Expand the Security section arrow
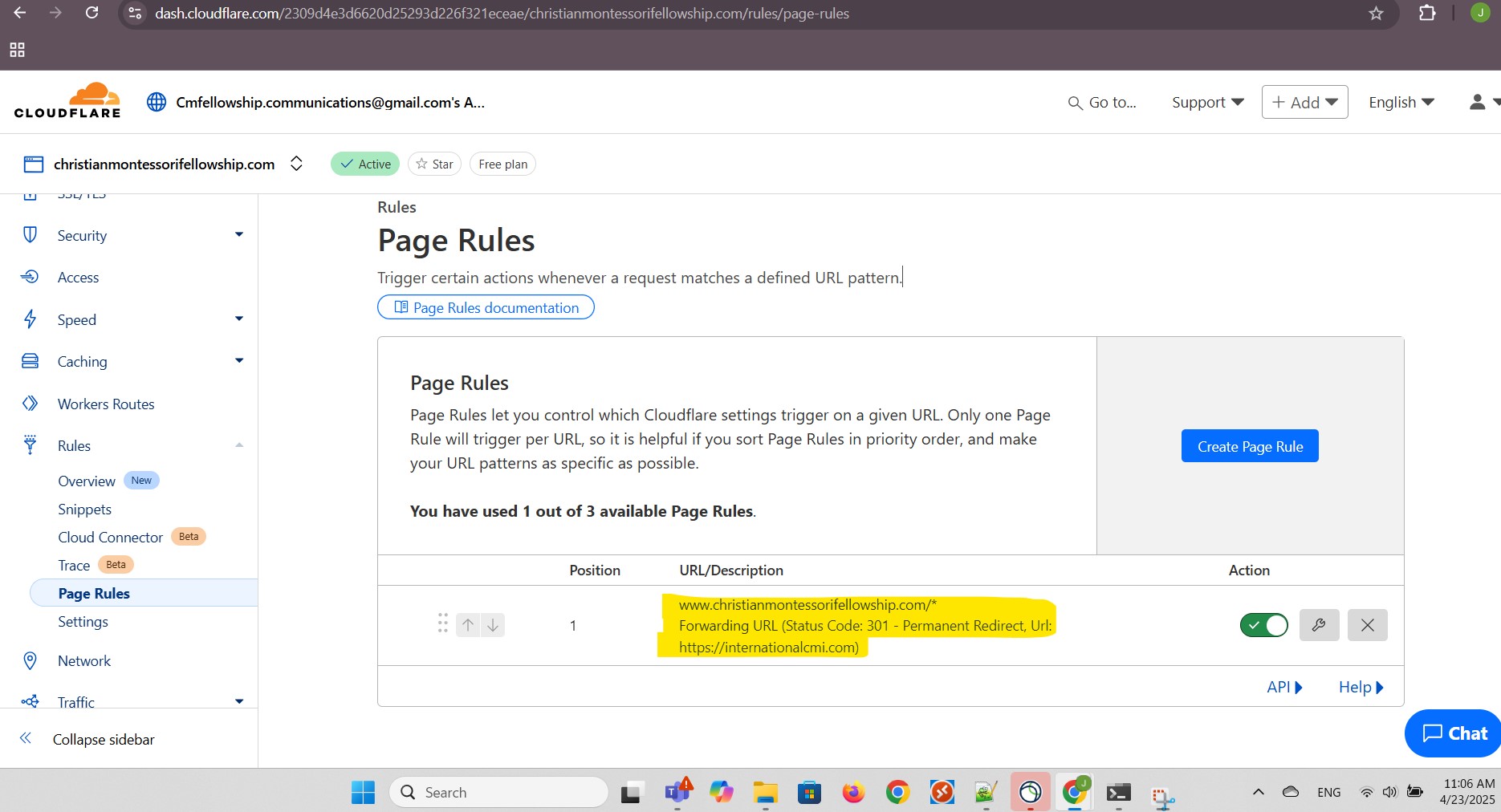 [x=238, y=234]
